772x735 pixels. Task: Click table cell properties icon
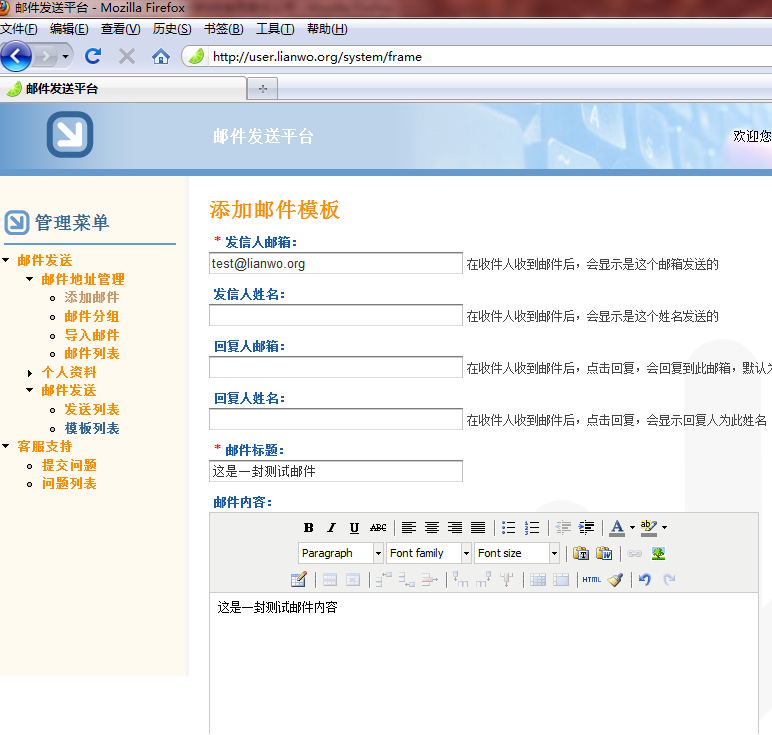[353, 580]
